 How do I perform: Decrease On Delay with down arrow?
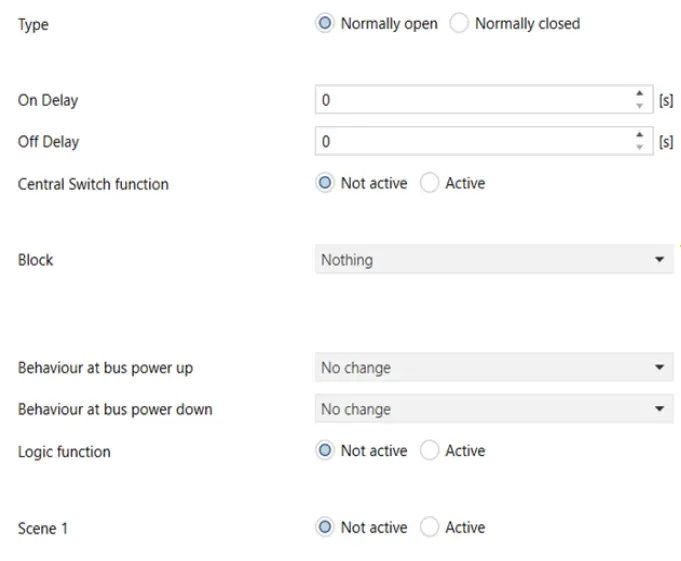pos(640,106)
